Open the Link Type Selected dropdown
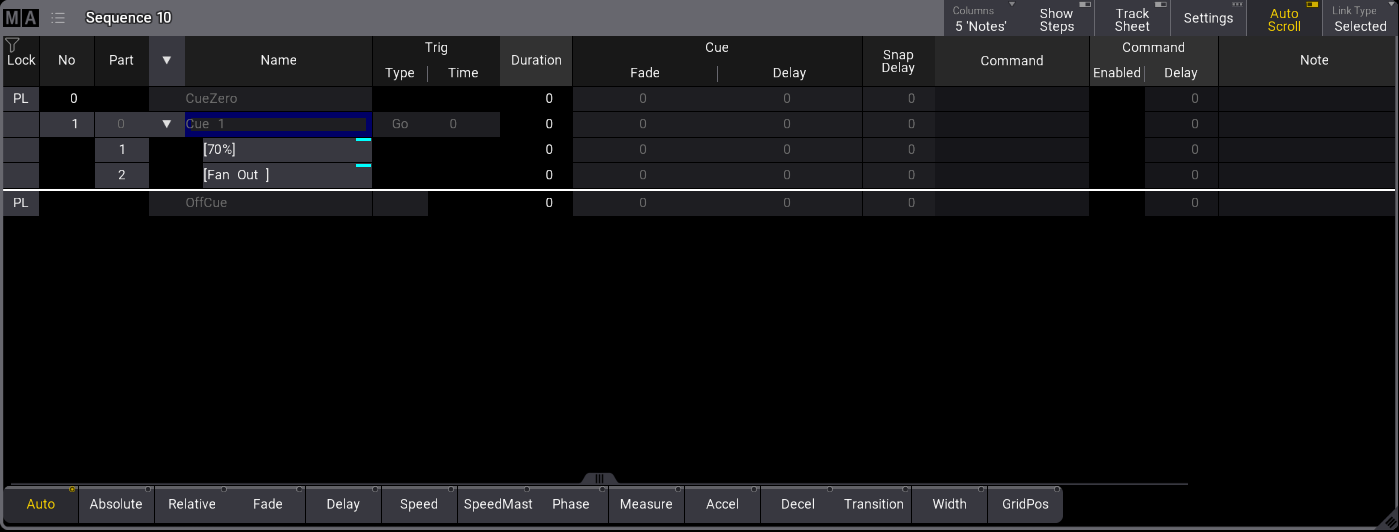1399x532 pixels. 1360,19
